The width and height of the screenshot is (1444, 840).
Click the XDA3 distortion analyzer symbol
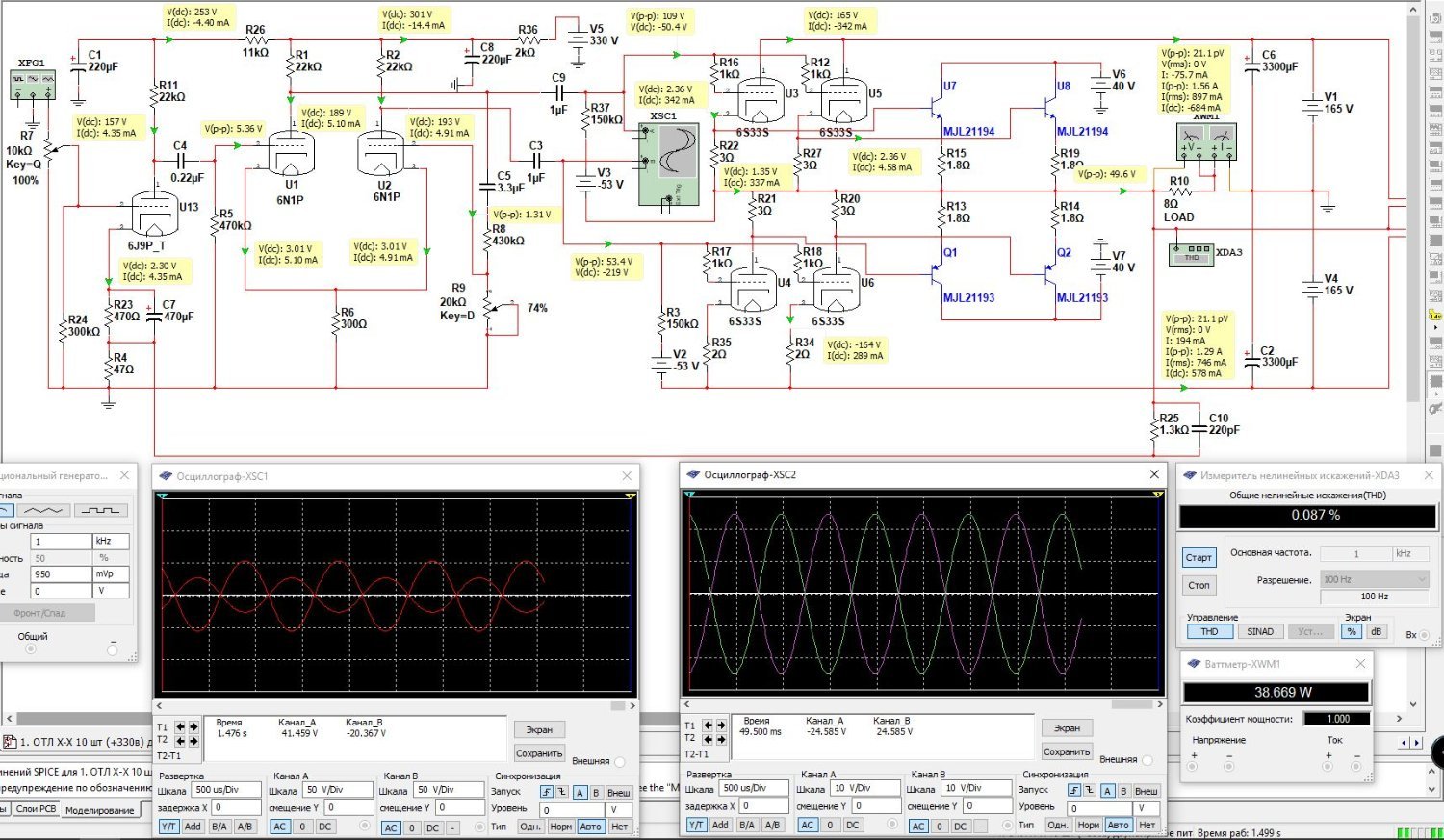tap(1191, 253)
